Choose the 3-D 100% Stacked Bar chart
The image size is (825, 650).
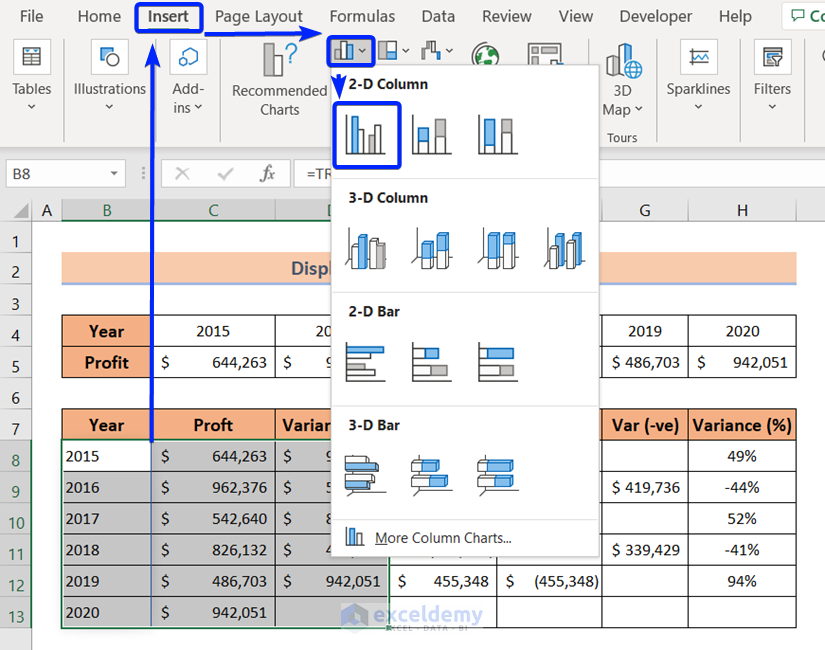(x=498, y=475)
